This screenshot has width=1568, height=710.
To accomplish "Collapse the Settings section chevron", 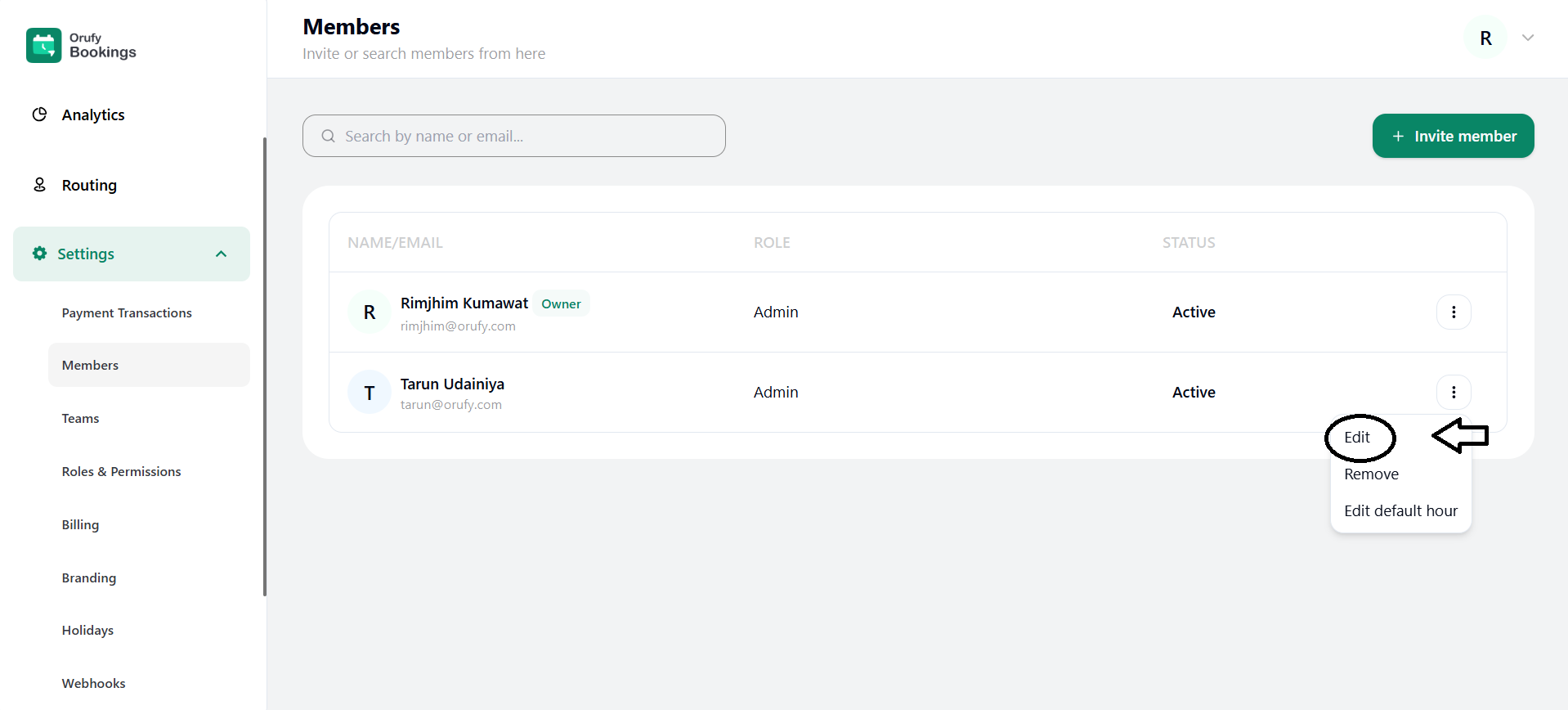I will click(x=221, y=254).
